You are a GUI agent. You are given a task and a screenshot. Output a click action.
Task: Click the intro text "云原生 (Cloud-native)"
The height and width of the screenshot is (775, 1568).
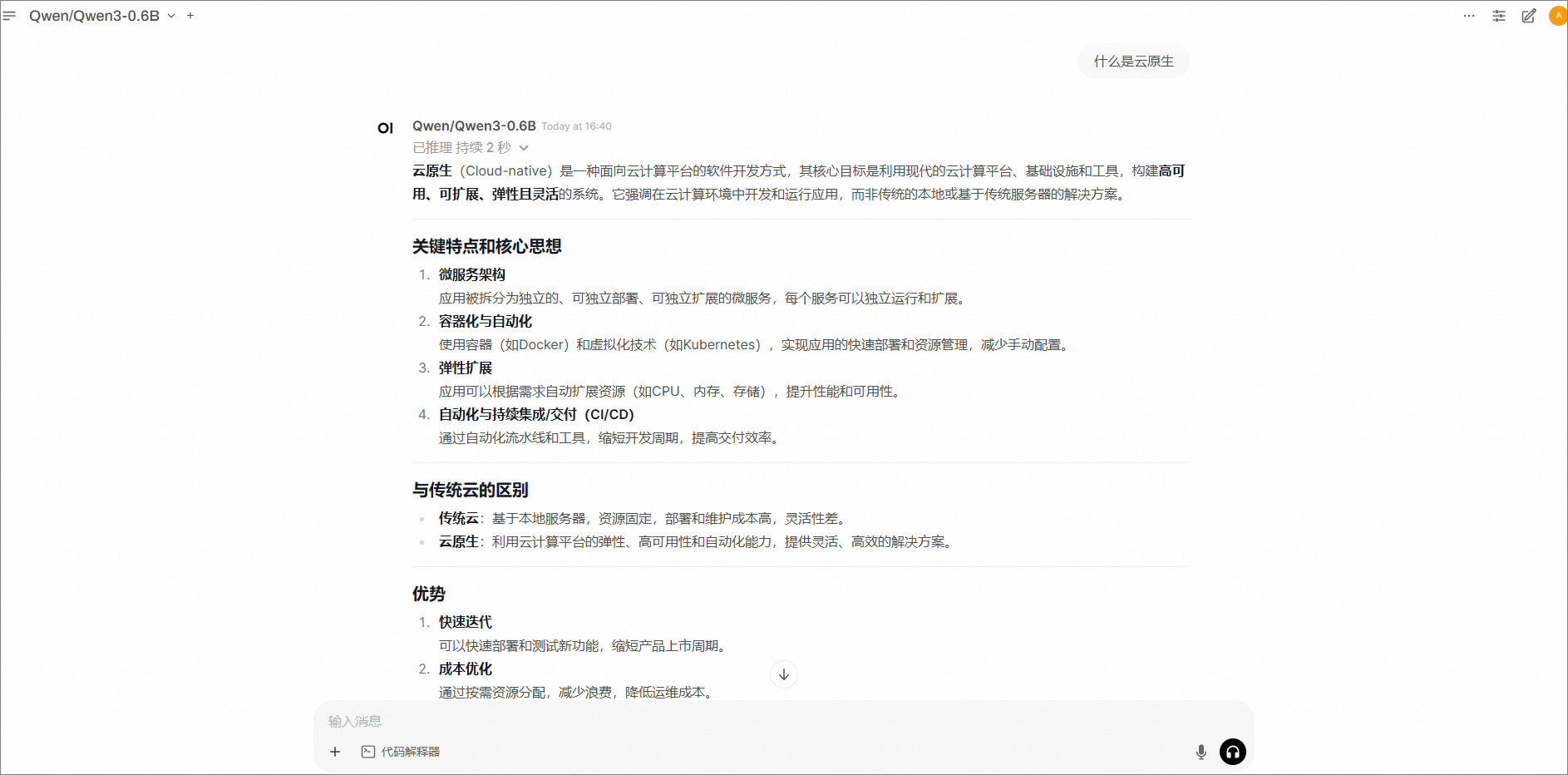tap(482, 170)
